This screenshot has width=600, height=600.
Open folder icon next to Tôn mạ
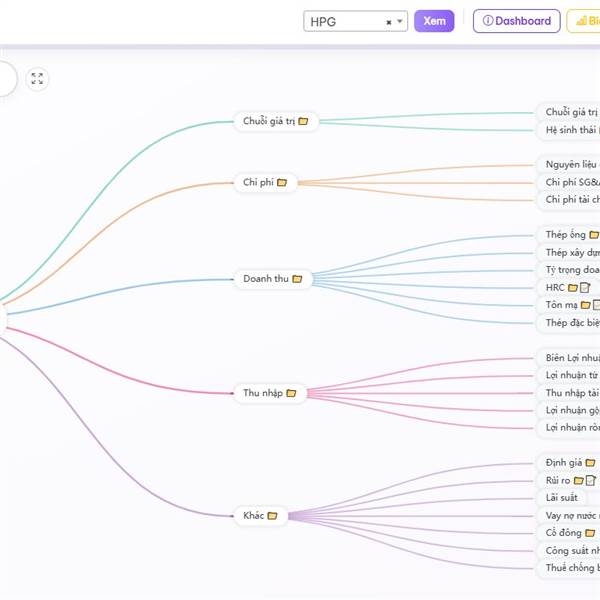[585, 305]
